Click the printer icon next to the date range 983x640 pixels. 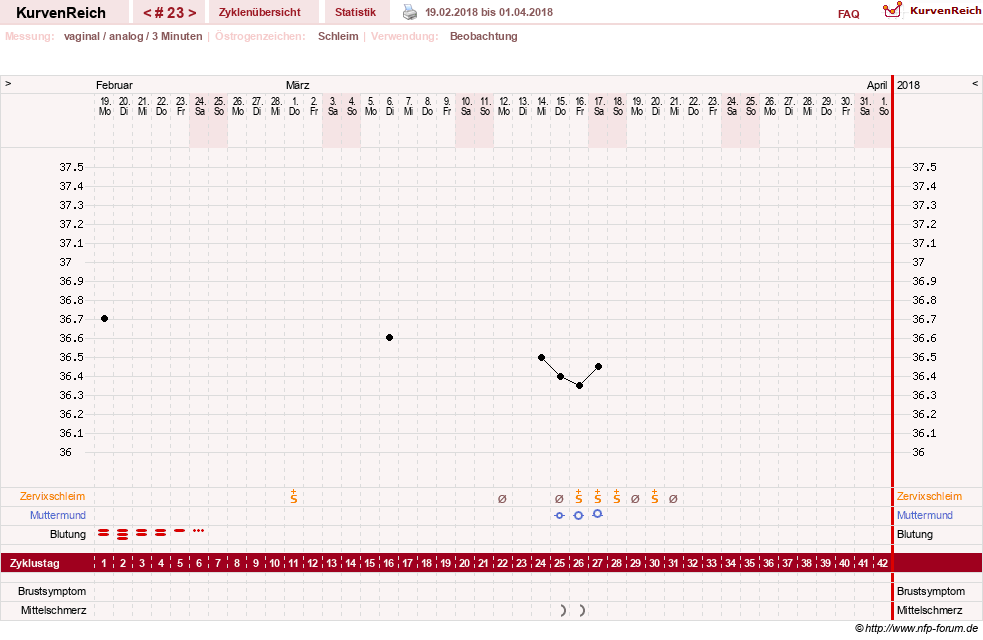point(409,12)
